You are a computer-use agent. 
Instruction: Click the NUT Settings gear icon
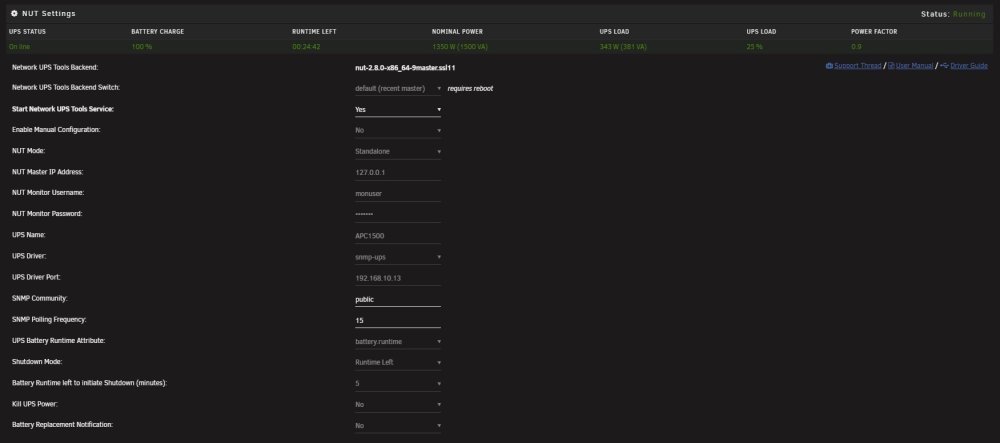pyautogui.click(x=14, y=13)
